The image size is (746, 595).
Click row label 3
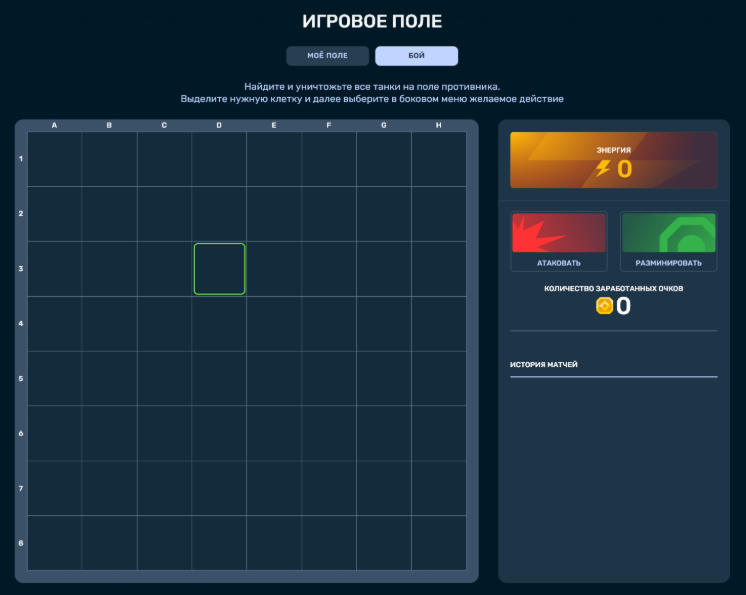[21, 268]
